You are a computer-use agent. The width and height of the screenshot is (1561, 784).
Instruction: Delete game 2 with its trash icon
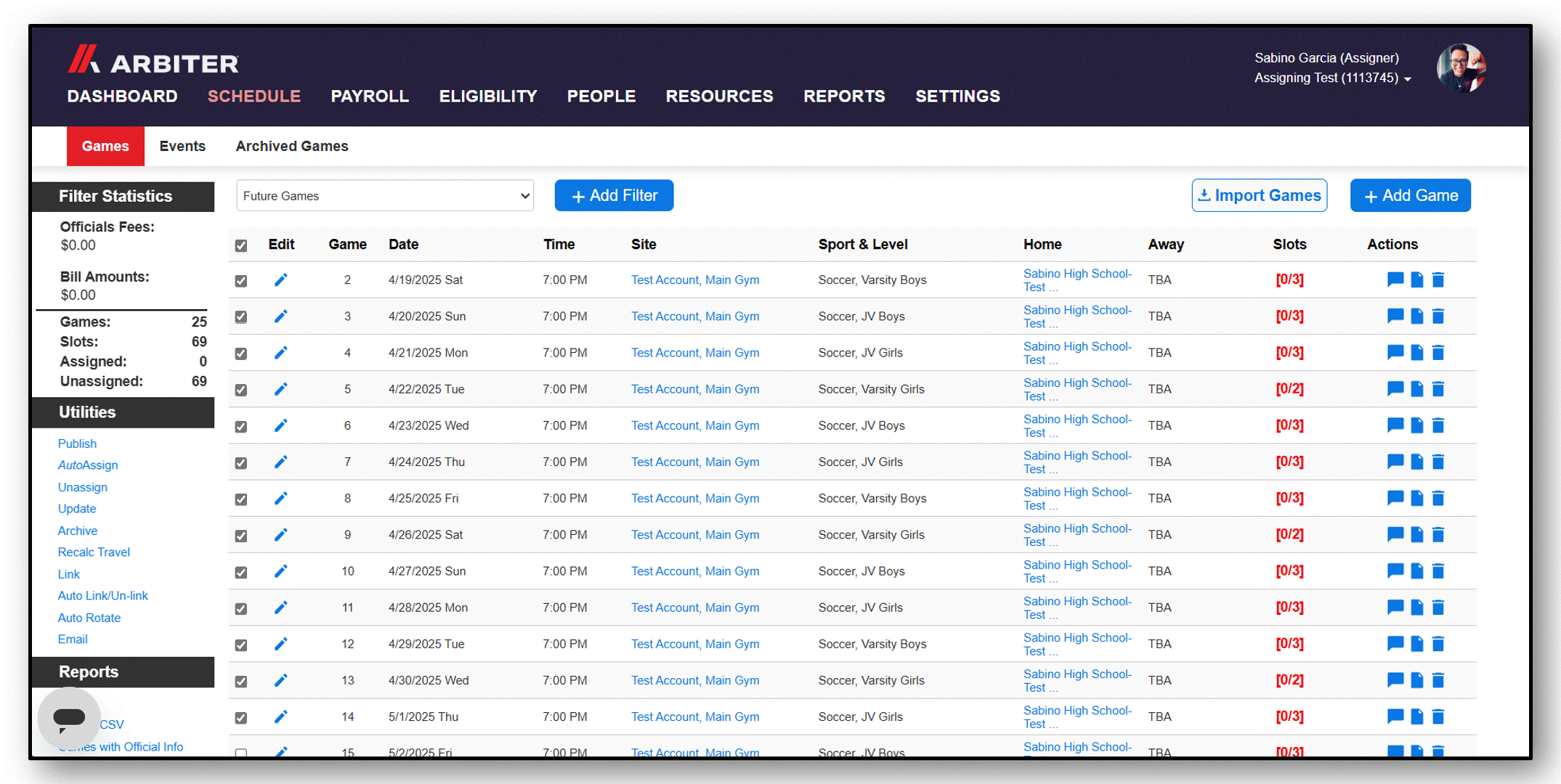pyautogui.click(x=1438, y=279)
